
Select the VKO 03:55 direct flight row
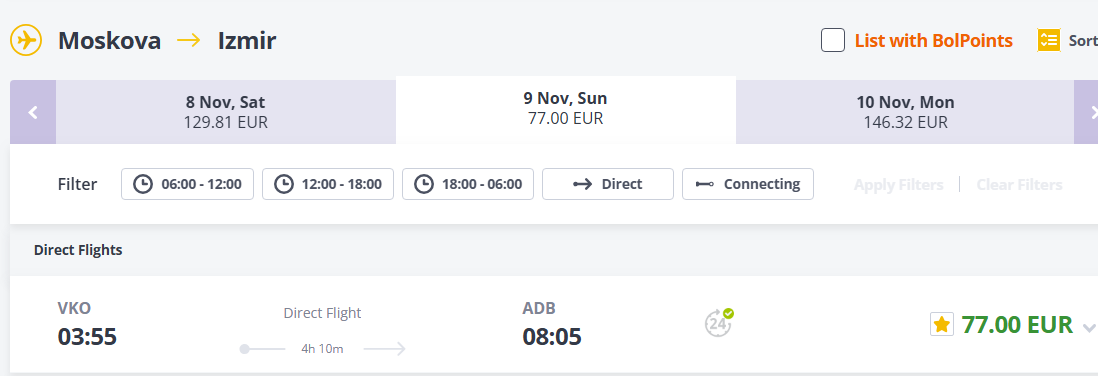(553, 324)
